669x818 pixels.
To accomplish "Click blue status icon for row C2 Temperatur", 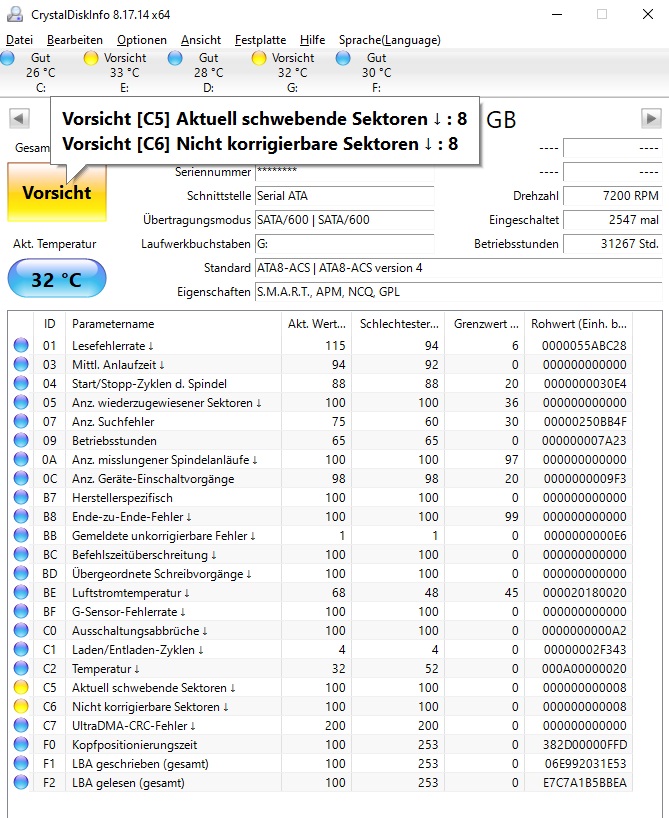I will coord(21,668).
